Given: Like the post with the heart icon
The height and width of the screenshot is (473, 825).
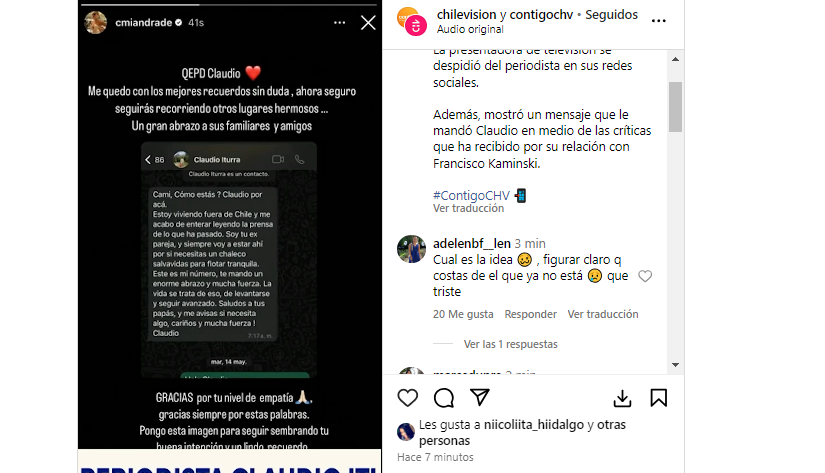Looking at the screenshot, I should tap(407, 398).
